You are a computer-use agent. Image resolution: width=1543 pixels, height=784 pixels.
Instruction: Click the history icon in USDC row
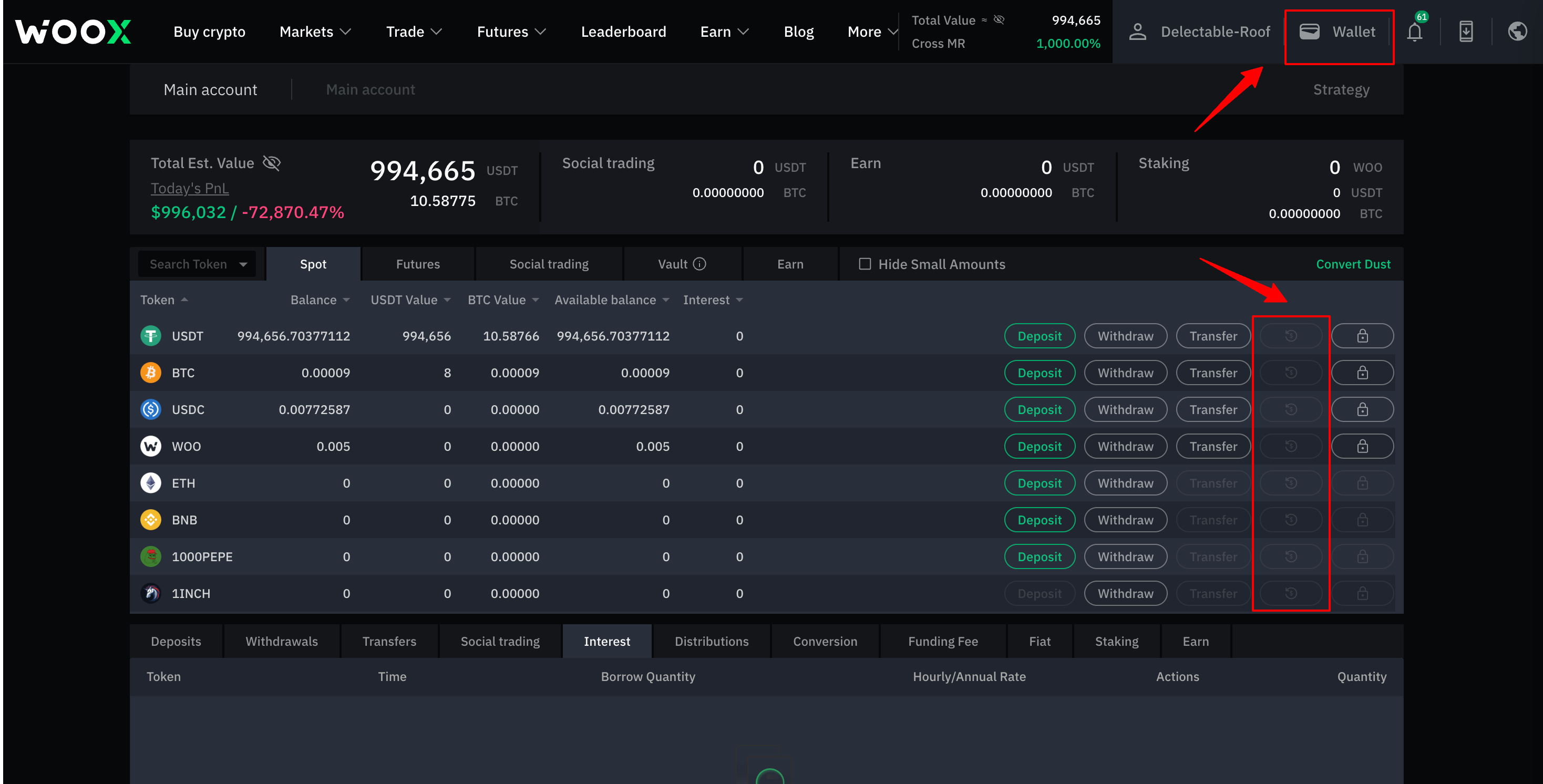pos(1291,410)
